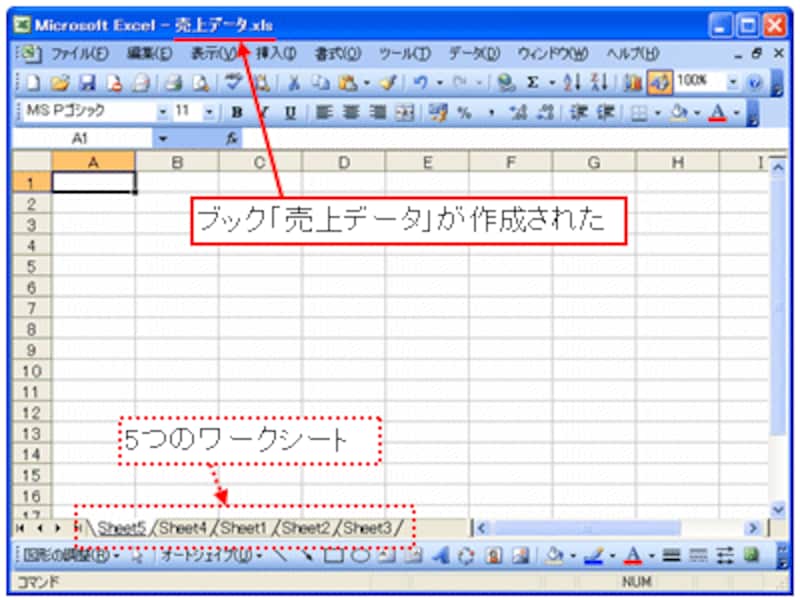
Task: Click the Copy icon in the toolbar
Action: pos(320,83)
